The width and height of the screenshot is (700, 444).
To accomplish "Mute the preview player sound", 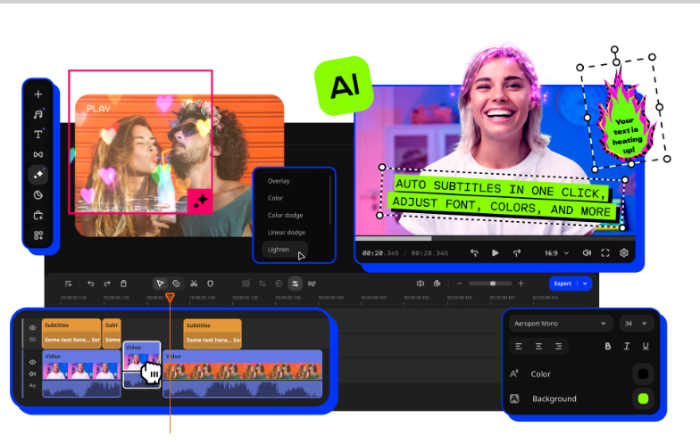I will click(x=587, y=253).
